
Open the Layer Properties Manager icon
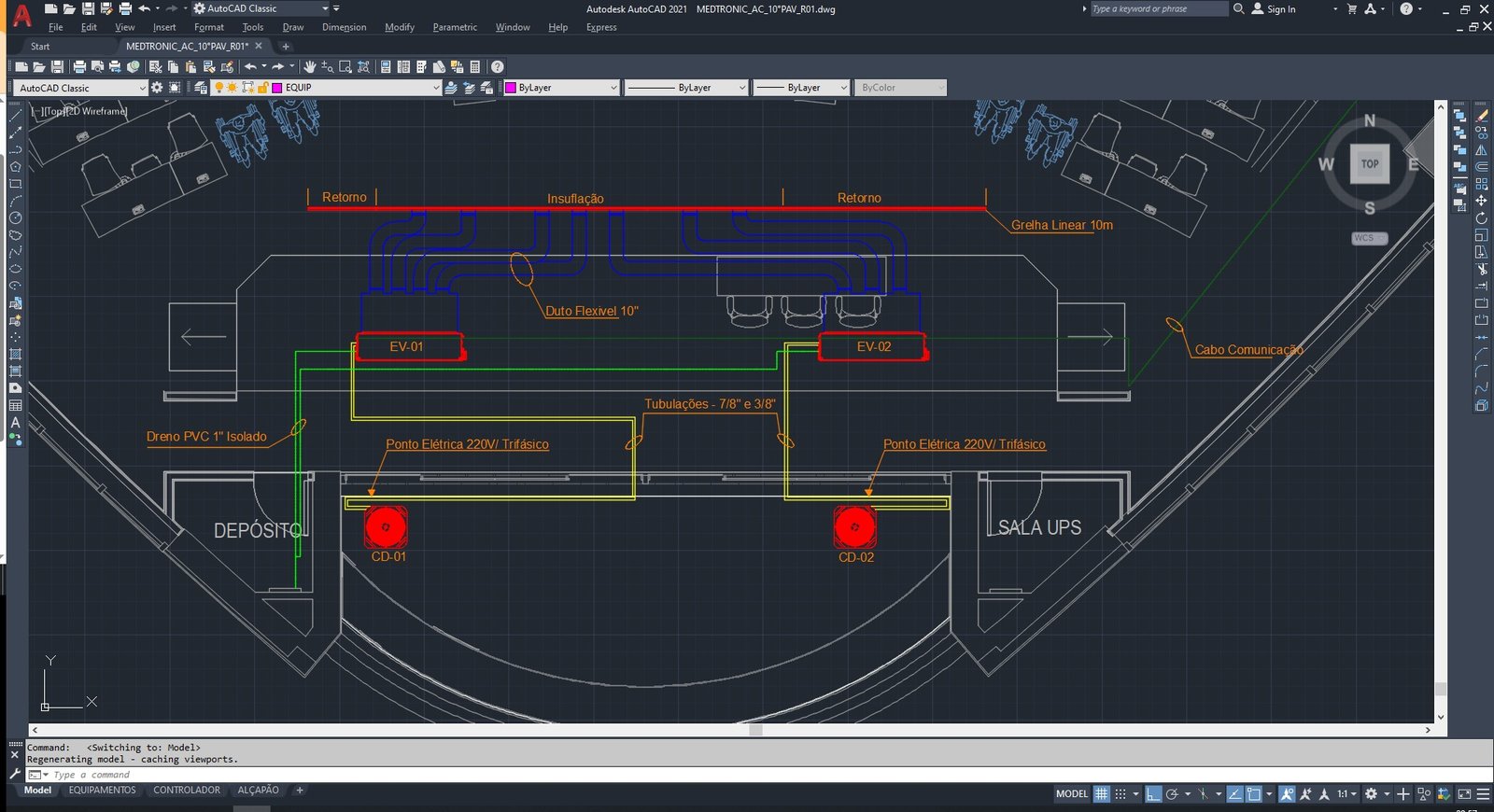(x=200, y=88)
